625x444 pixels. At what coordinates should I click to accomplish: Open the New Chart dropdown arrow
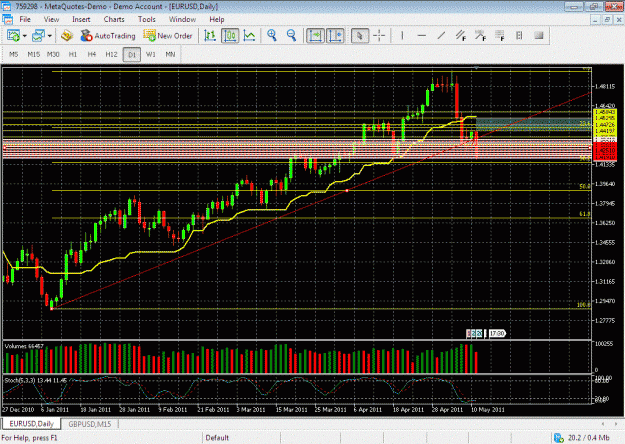tap(25, 36)
